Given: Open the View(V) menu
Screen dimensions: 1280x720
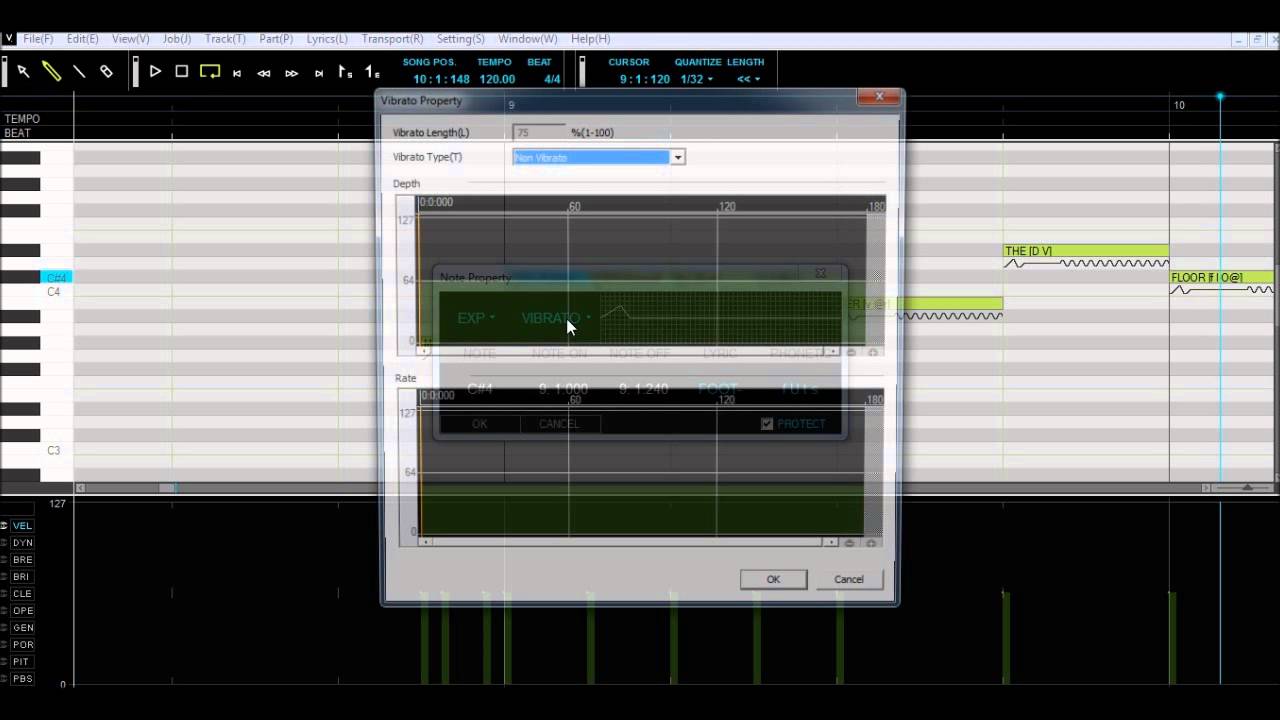Looking at the screenshot, I should (x=131, y=39).
